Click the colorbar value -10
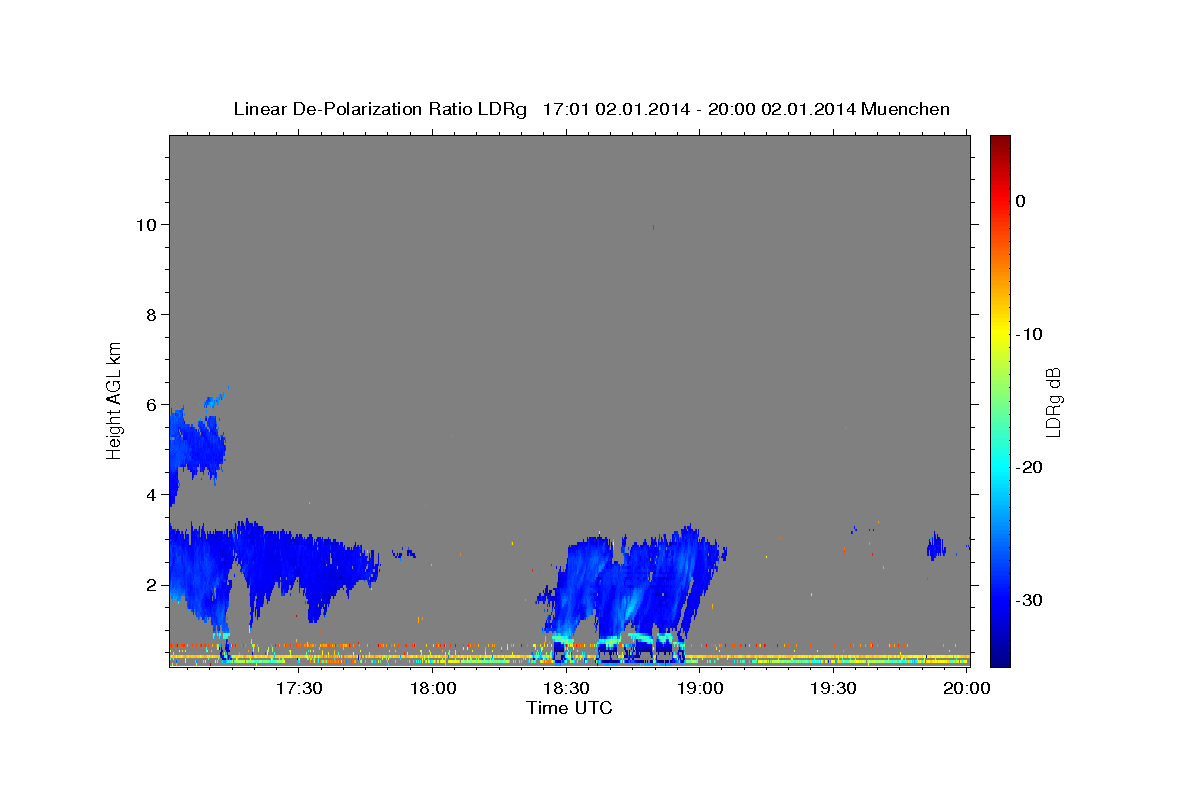The height and width of the screenshot is (800, 1200). pyautogui.click(x=1030, y=334)
